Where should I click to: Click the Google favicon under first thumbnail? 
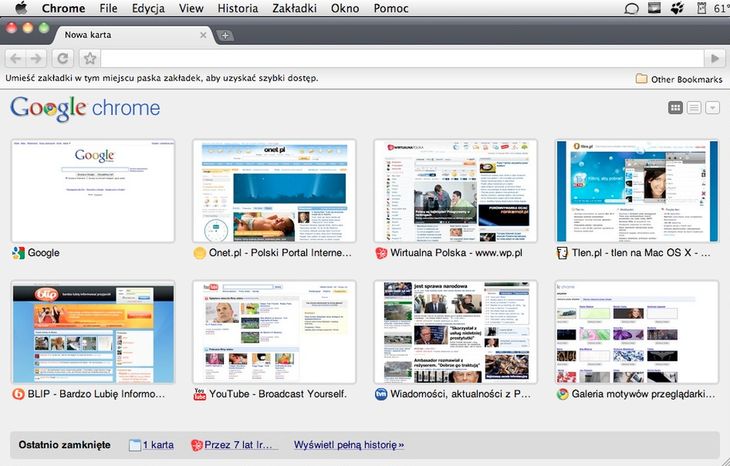pyautogui.click(x=18, y=253)
